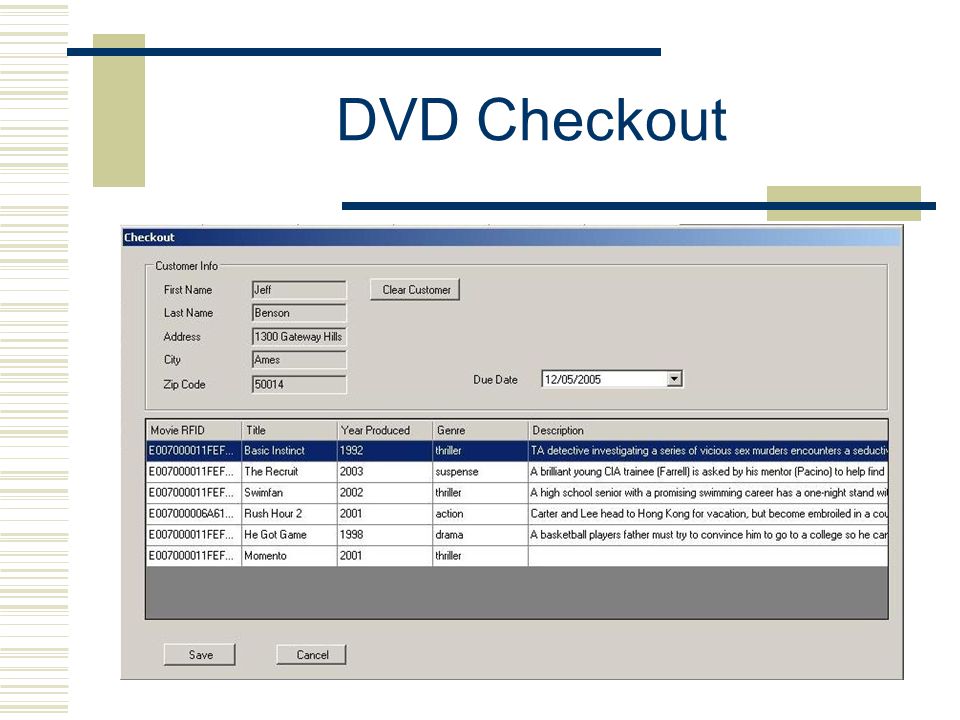Cancel the checkout dialog
This screenshot has height=720, width=960.
pos(312,654)
